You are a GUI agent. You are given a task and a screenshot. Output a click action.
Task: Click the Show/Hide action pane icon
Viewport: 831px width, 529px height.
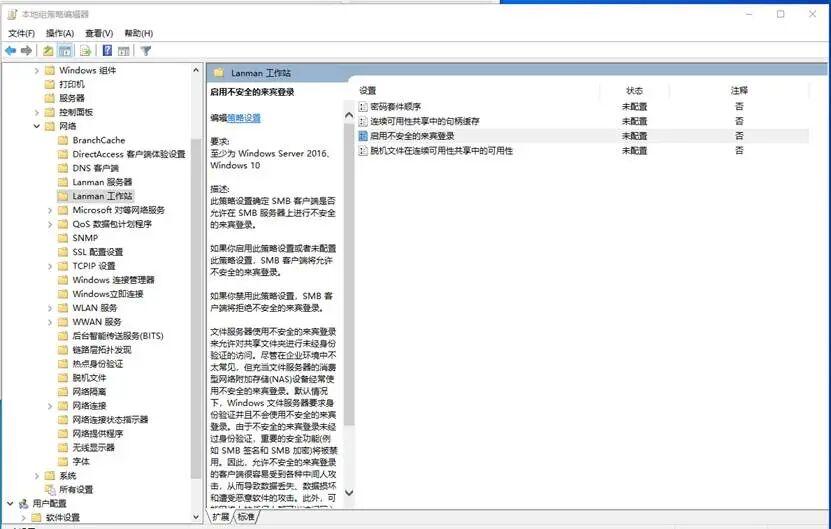pyautogui.click(x=123, y=50)
